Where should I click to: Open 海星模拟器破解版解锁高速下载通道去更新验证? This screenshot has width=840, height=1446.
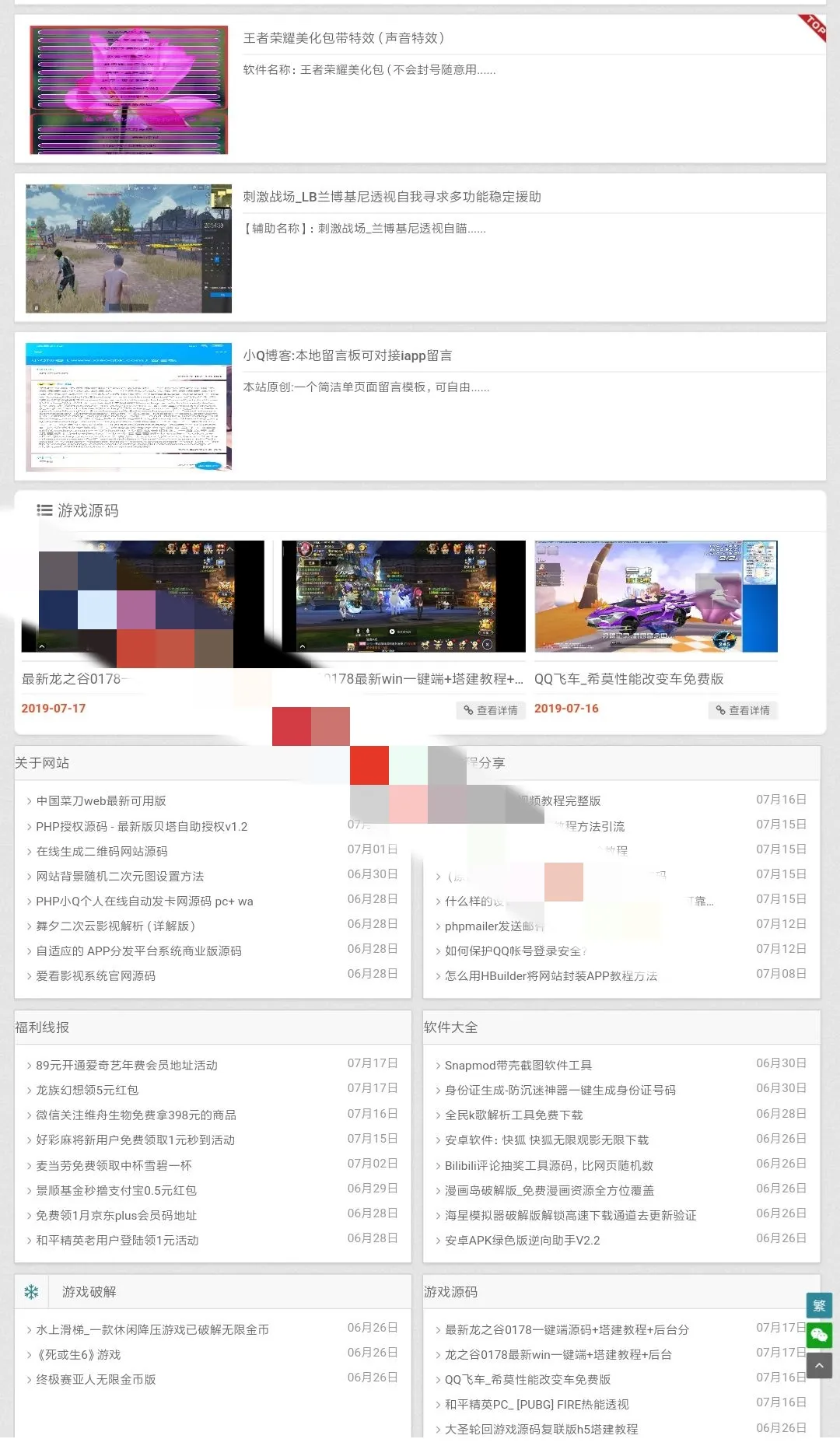pos(570,1215)
